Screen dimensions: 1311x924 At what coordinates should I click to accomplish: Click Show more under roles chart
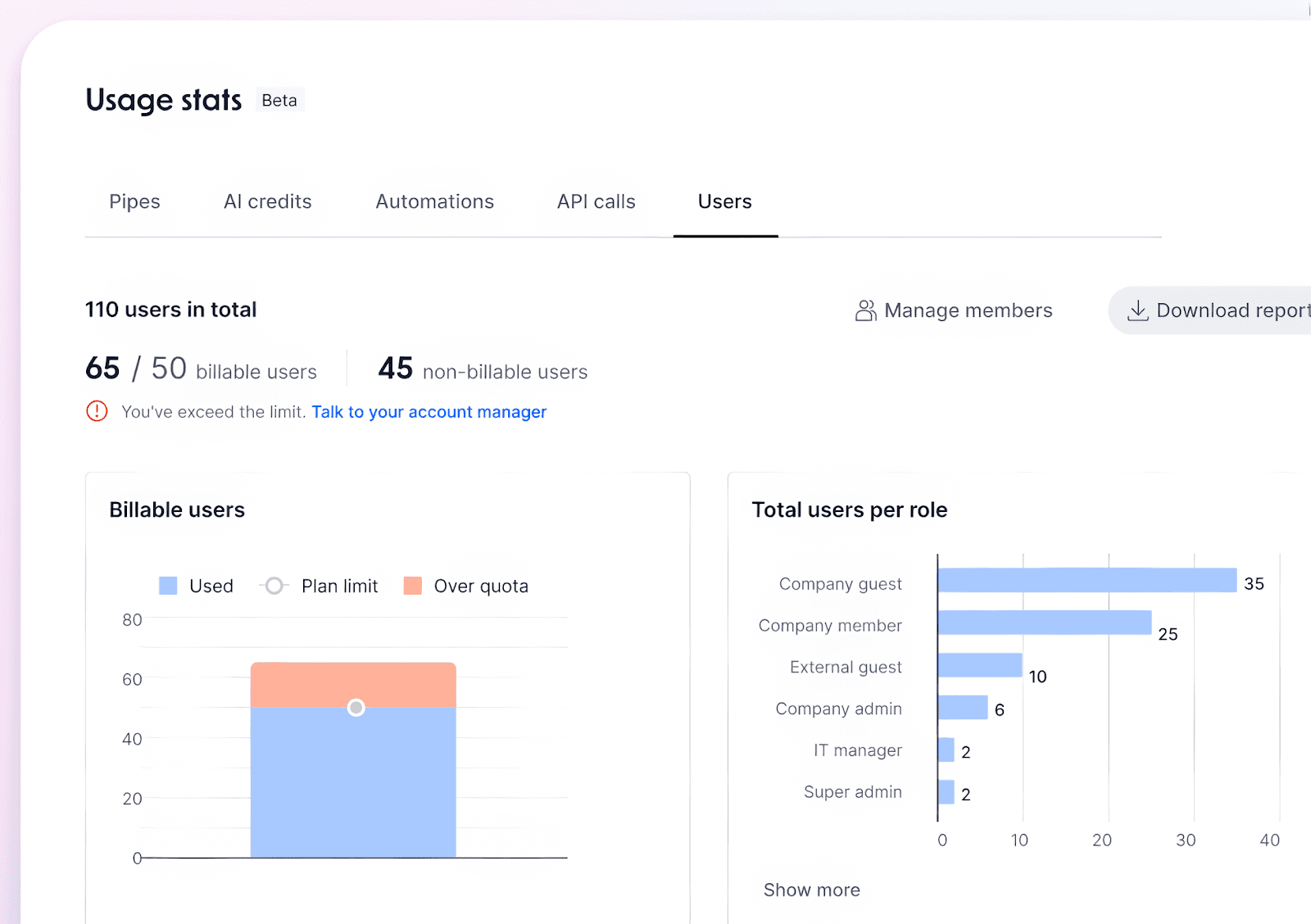tap(812, 890)
